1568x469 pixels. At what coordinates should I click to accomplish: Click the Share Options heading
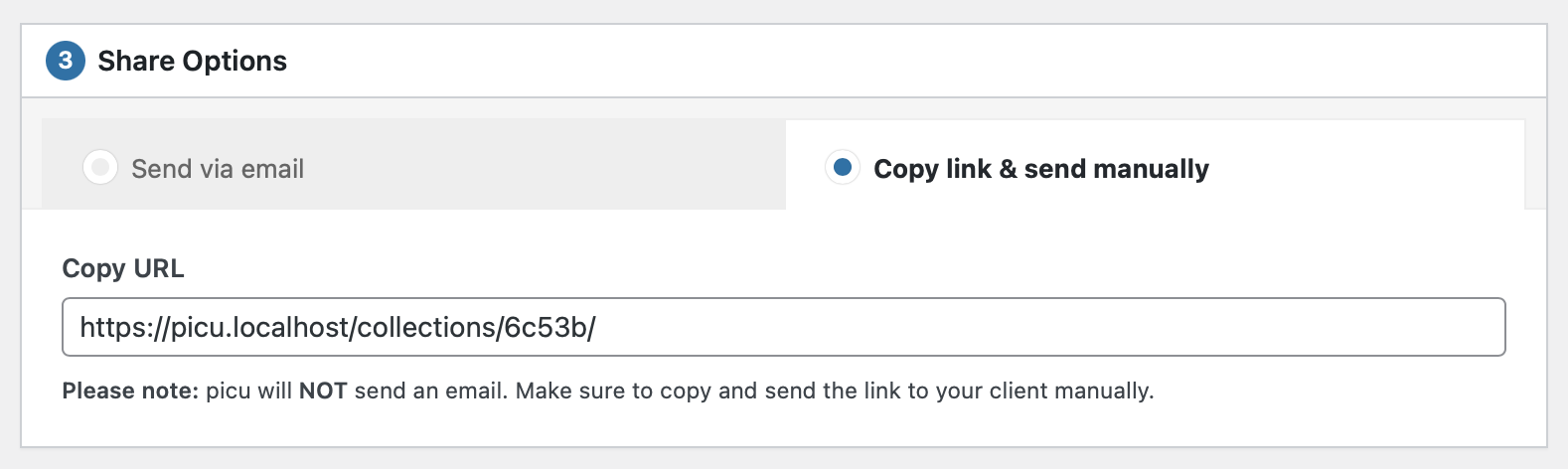pyautogui.click(x=192, y=61)
